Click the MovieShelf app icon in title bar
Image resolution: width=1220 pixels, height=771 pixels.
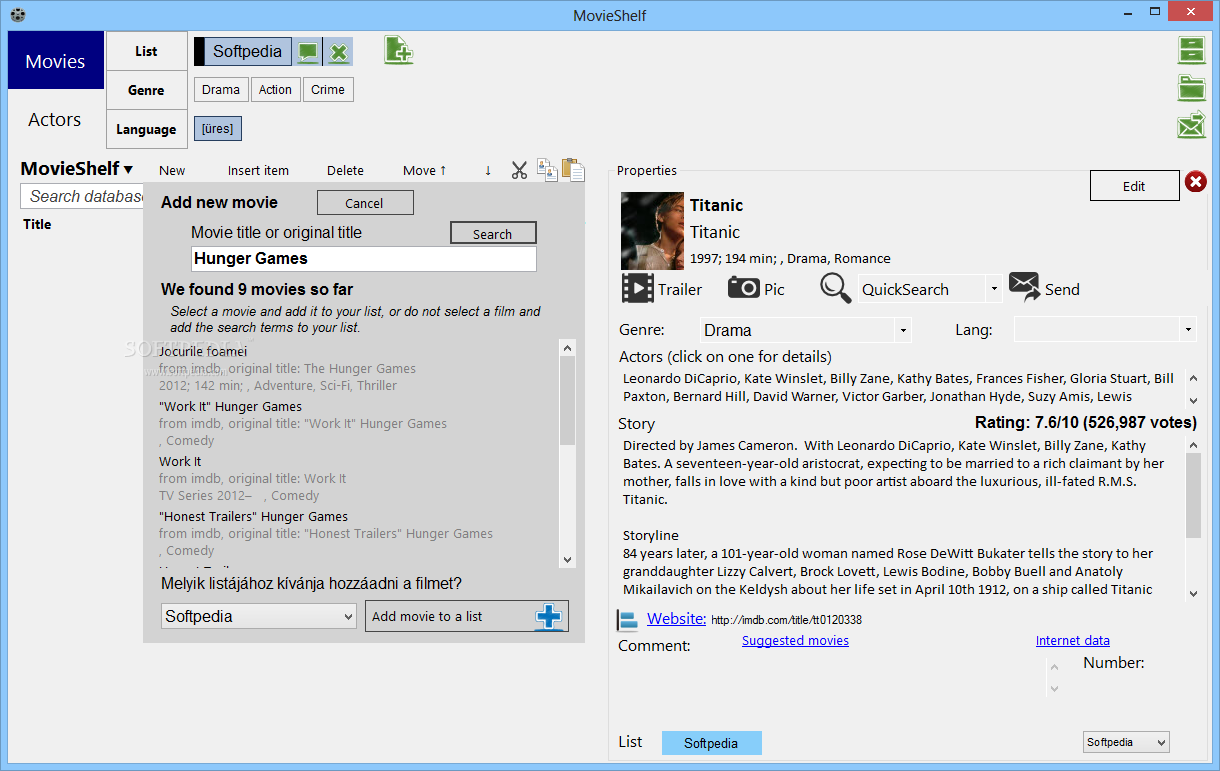pos(17,15)
